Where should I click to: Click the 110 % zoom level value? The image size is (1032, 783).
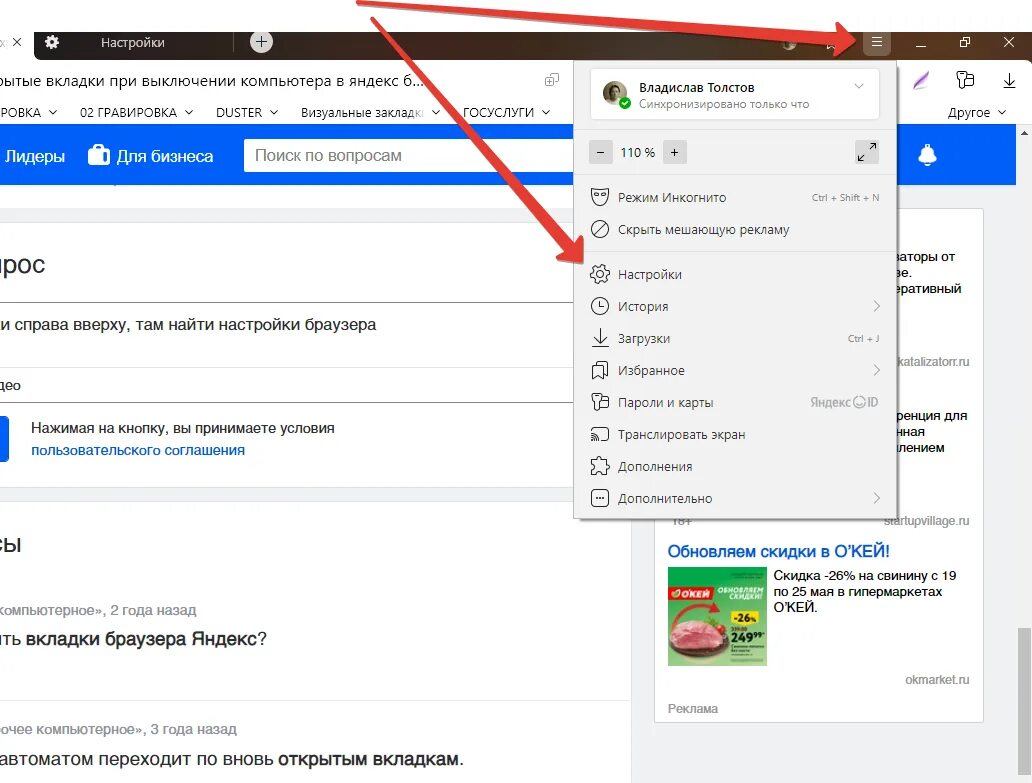[637, 153]
